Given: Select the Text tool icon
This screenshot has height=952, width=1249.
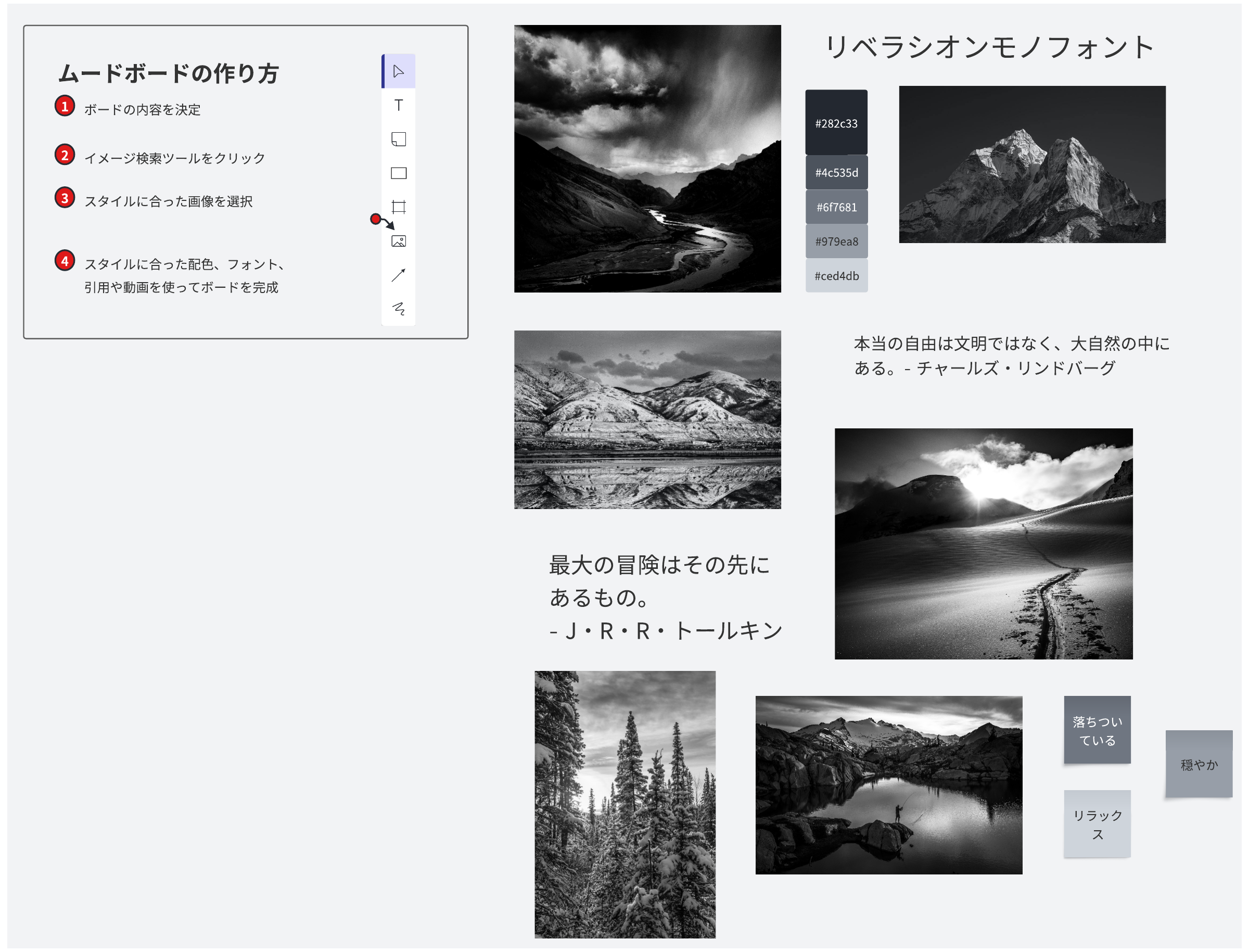Looking at the screenshot, I should 398,105.
